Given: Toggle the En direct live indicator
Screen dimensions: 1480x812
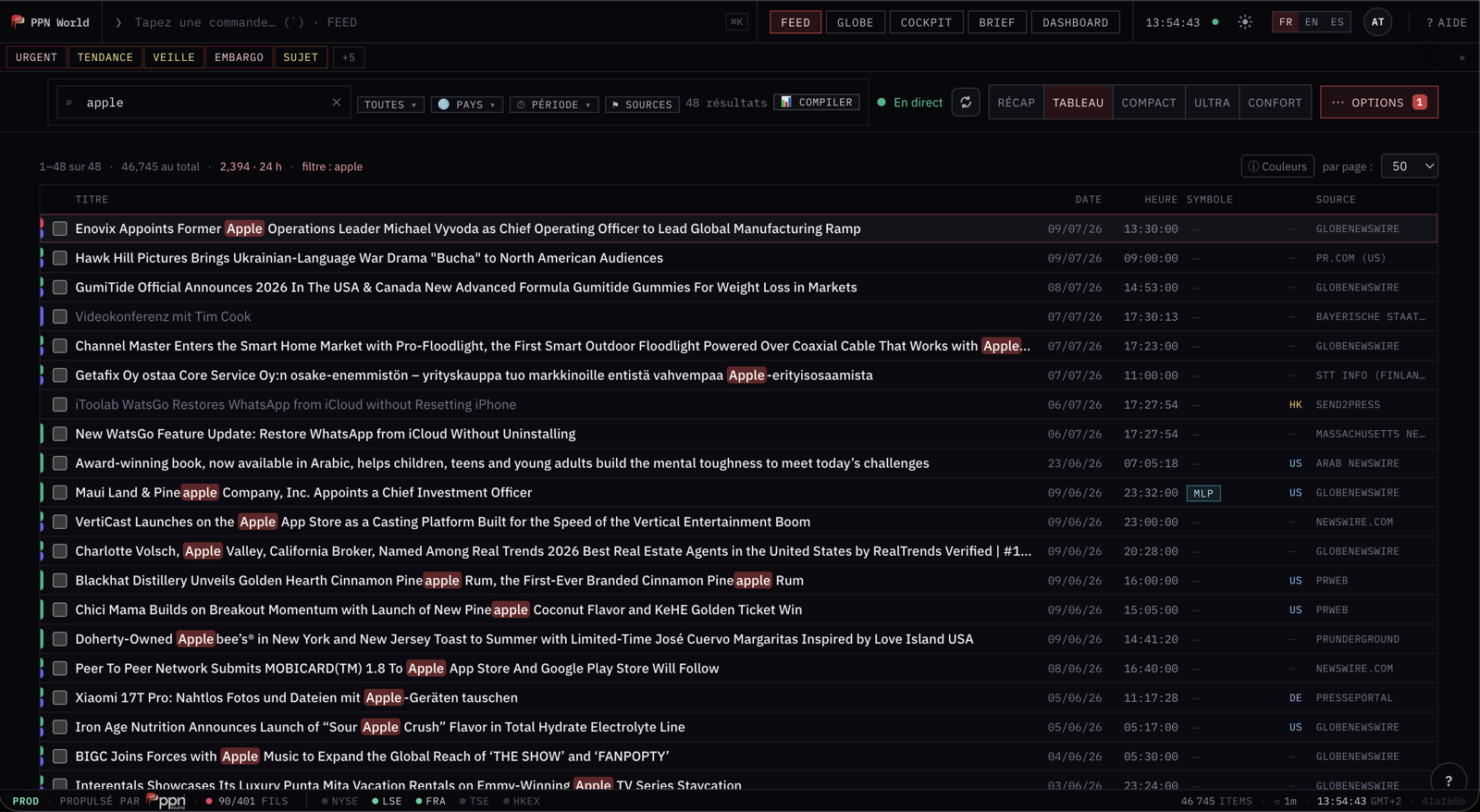Looking at the screenshot, I should point(910,103).
